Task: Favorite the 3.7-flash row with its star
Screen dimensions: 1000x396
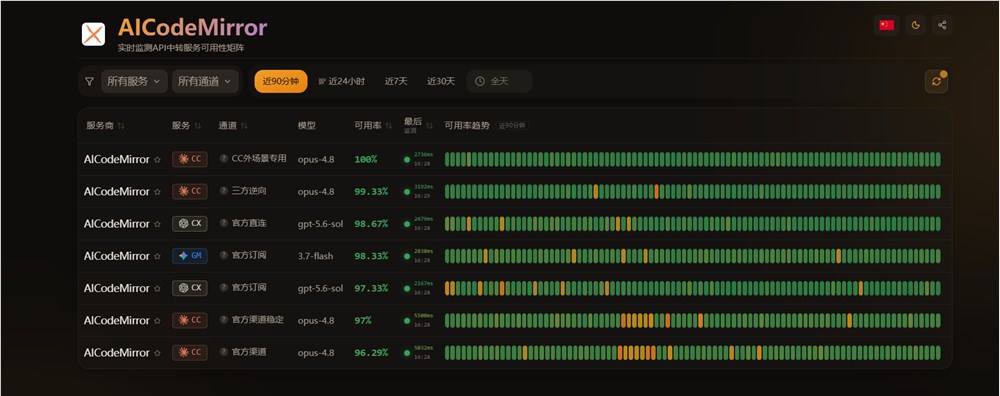Action: 158,256
